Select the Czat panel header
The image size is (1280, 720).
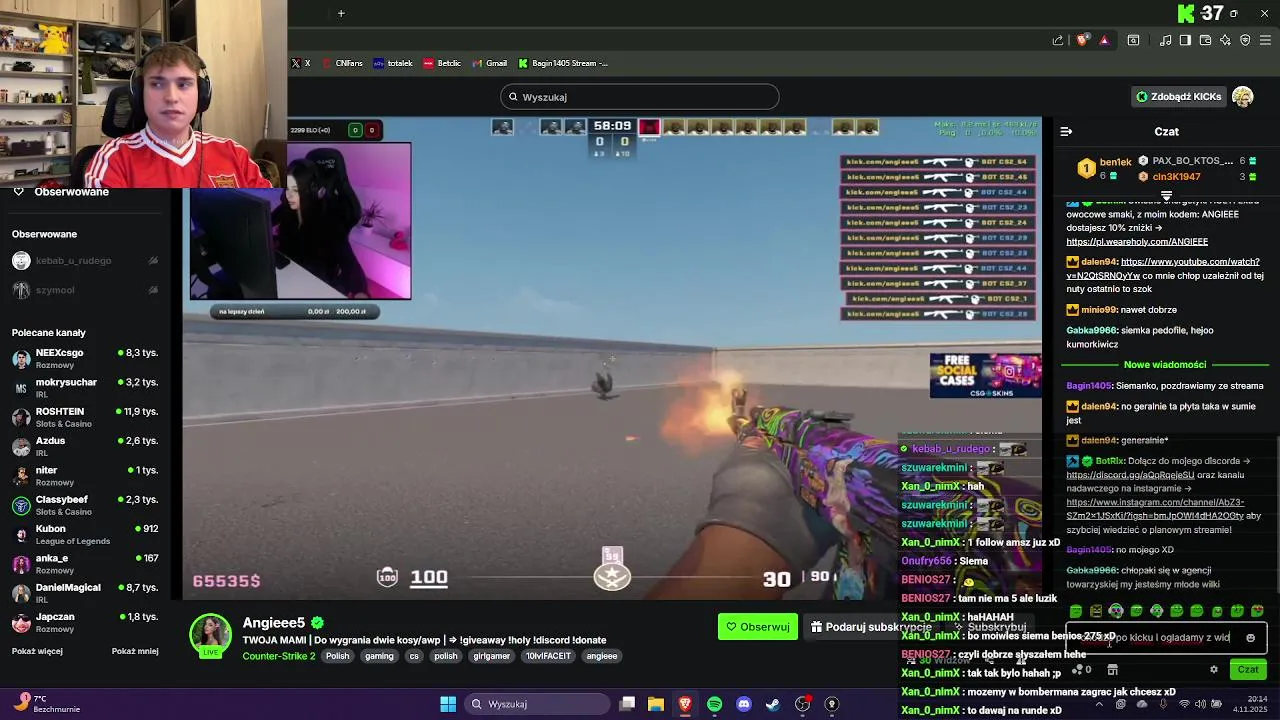(x=1167, y=131)
